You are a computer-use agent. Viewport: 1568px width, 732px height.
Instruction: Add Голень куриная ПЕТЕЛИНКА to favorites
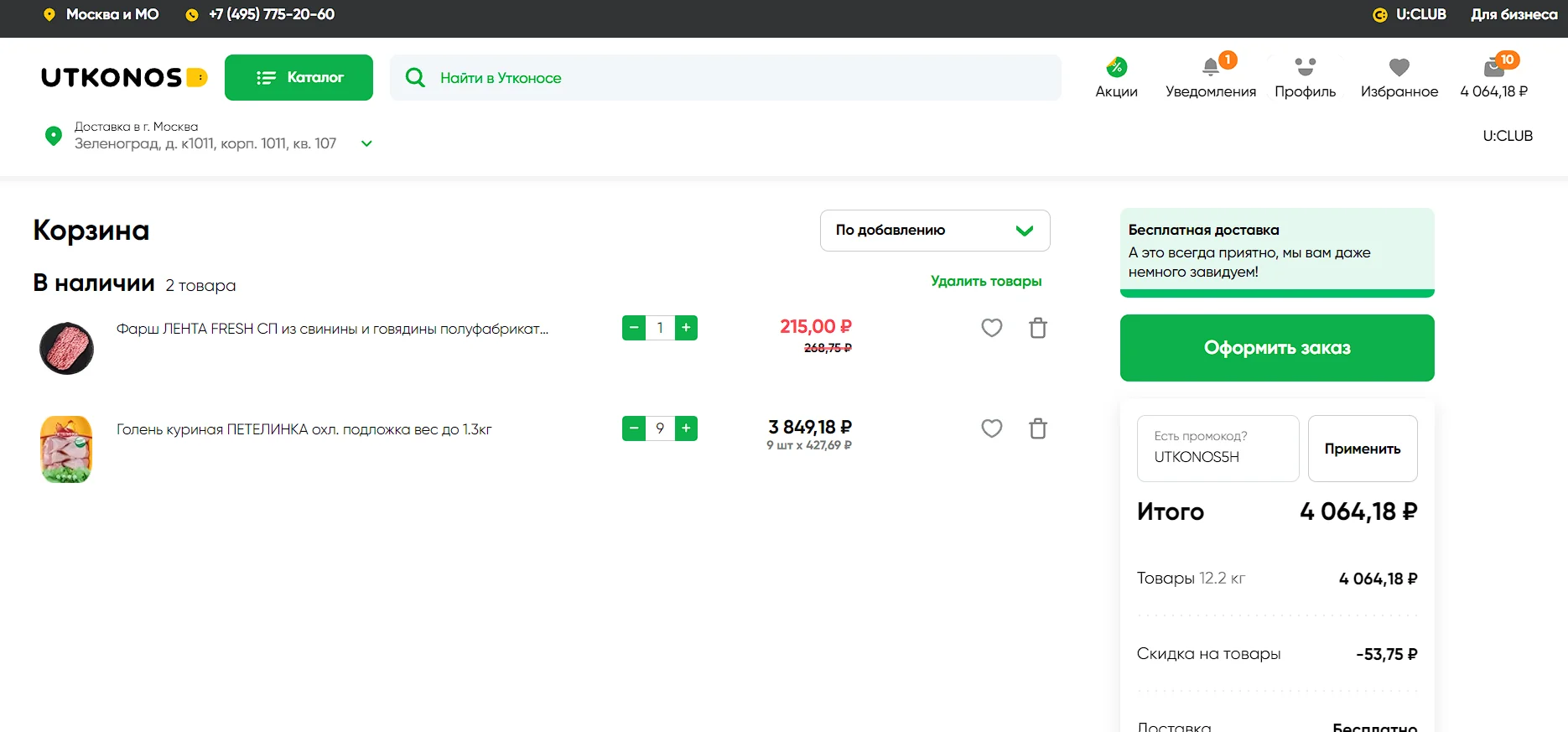coord(992,428)
